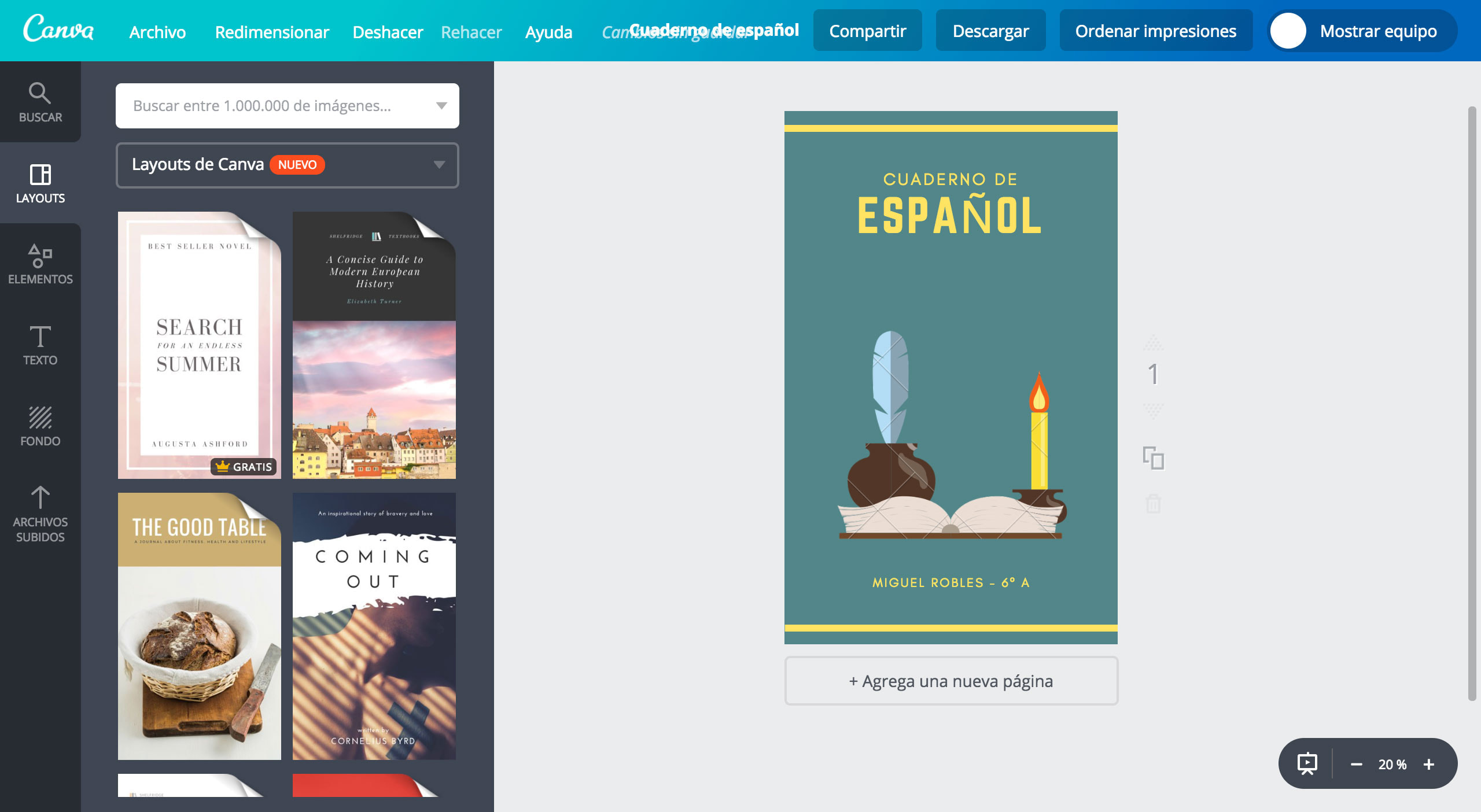The image size is (1481, 812).
Task: Click Mostrar equipo button
Action: point(1362,31)
